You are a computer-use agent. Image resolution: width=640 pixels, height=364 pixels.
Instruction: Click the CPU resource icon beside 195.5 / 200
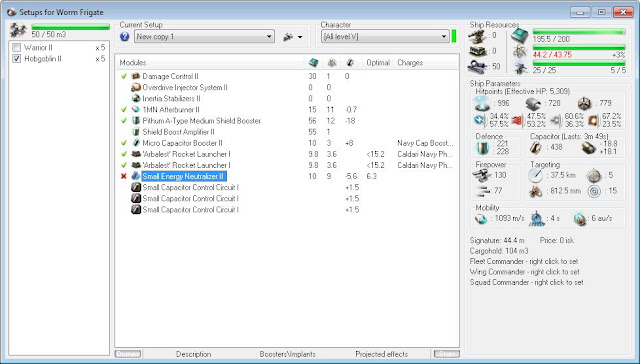coord(520,36)
